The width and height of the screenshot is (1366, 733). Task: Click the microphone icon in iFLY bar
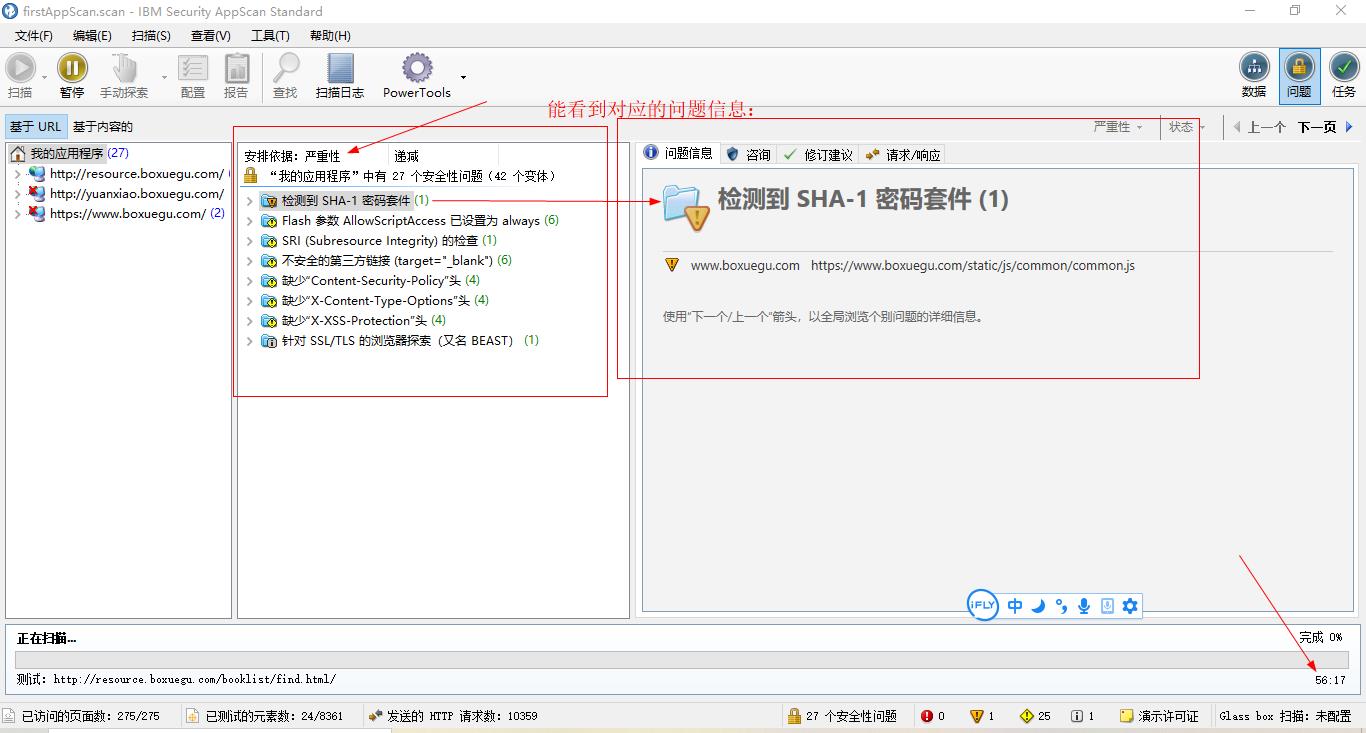coord(1084,606)
